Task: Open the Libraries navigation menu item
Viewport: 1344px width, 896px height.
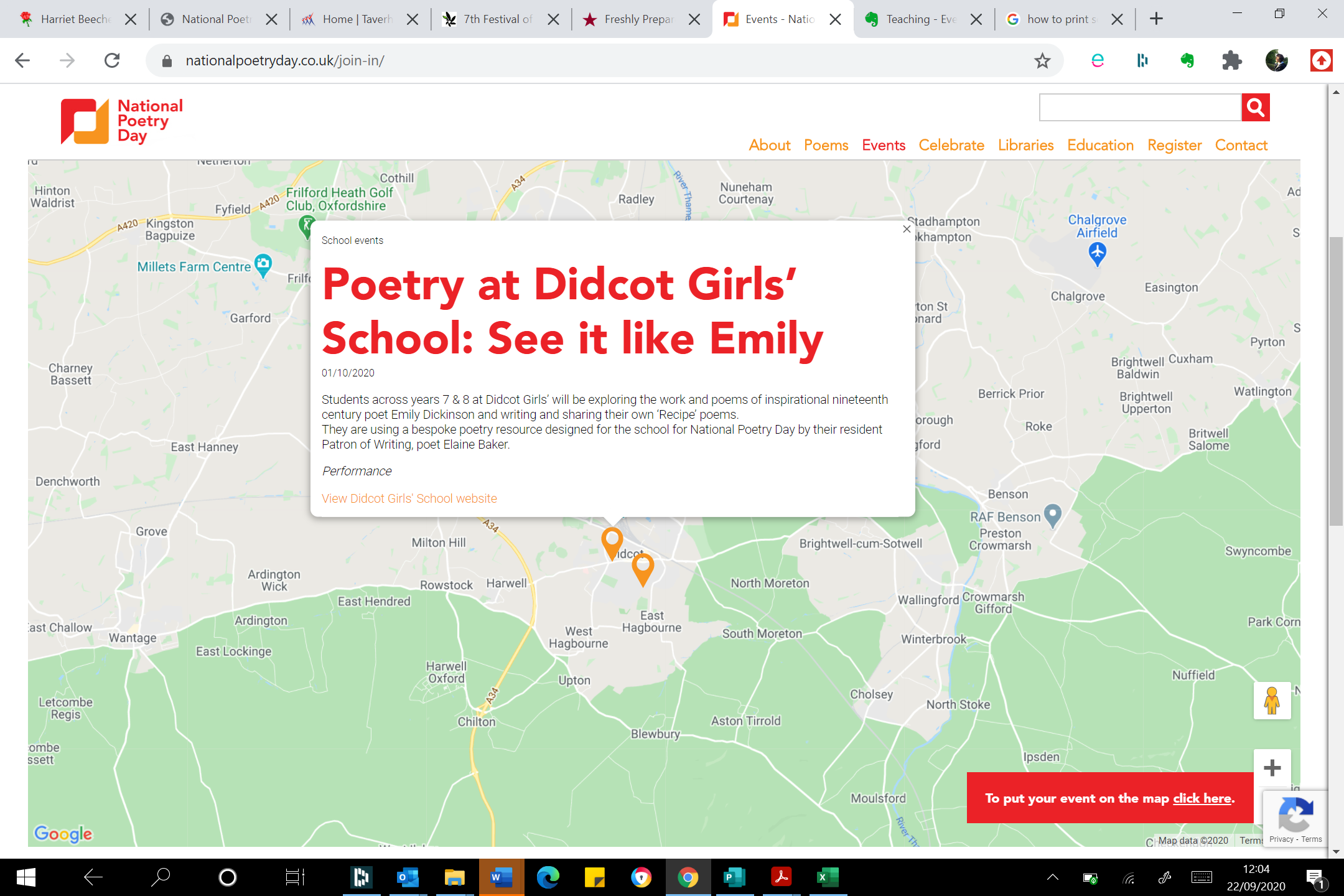Action: click(x=1025, y=145)
